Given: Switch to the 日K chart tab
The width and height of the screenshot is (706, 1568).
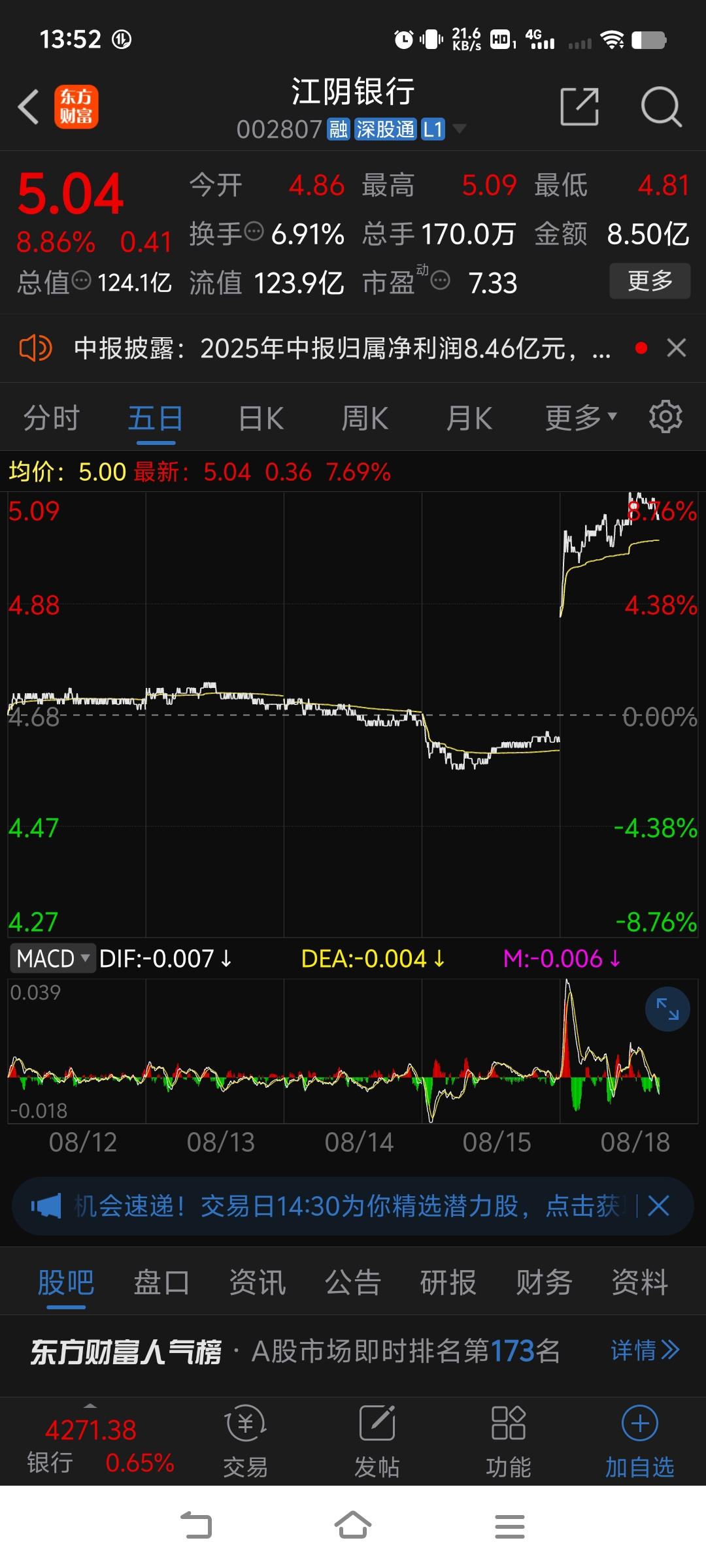Looking at the screenshot, I should 261,418.
